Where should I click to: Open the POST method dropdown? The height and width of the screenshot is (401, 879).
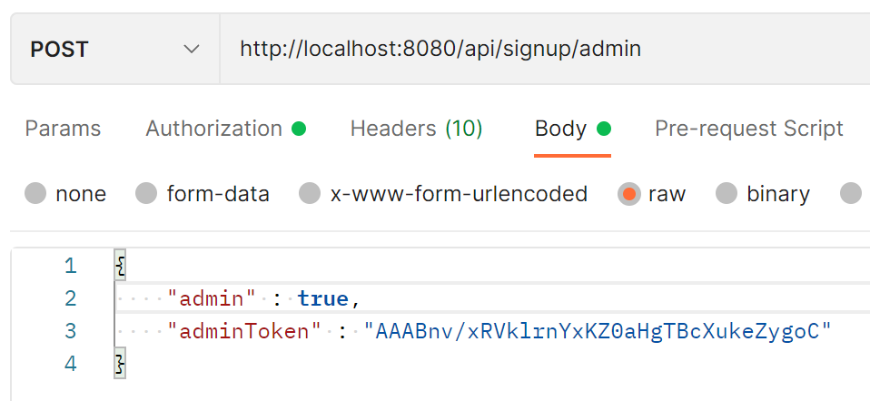(x=115, y=49)
